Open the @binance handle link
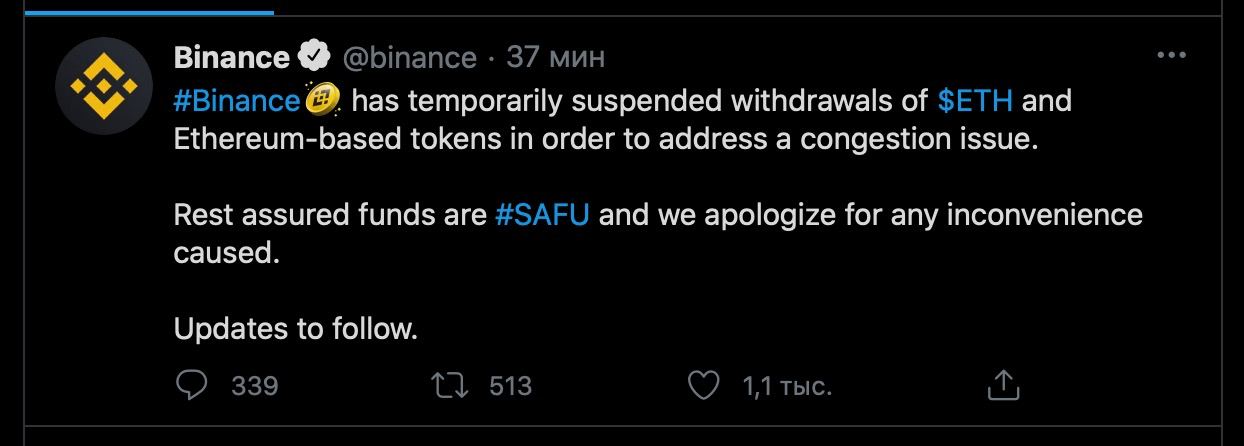This screenshot has width=1244, height=446. point(409,58)
